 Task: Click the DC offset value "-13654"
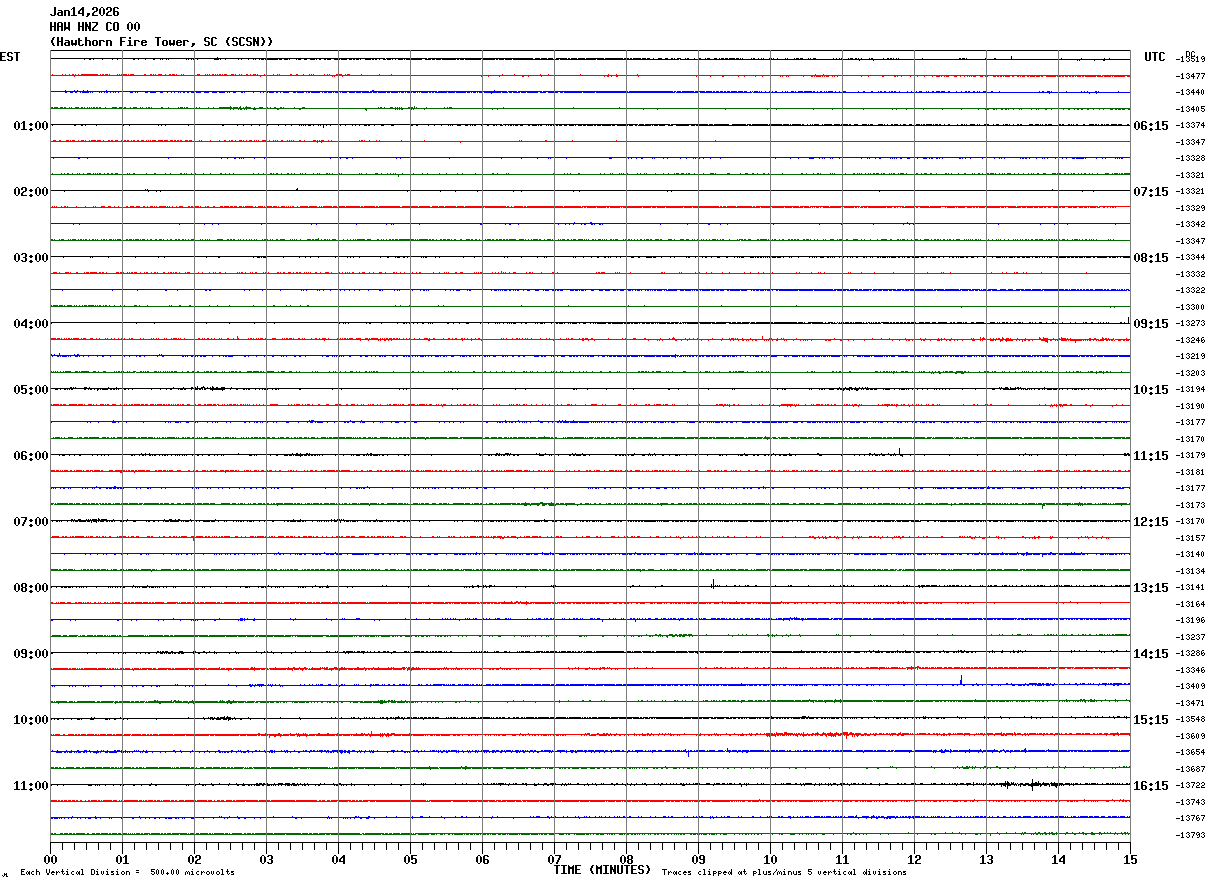(x=1191, y=752)
